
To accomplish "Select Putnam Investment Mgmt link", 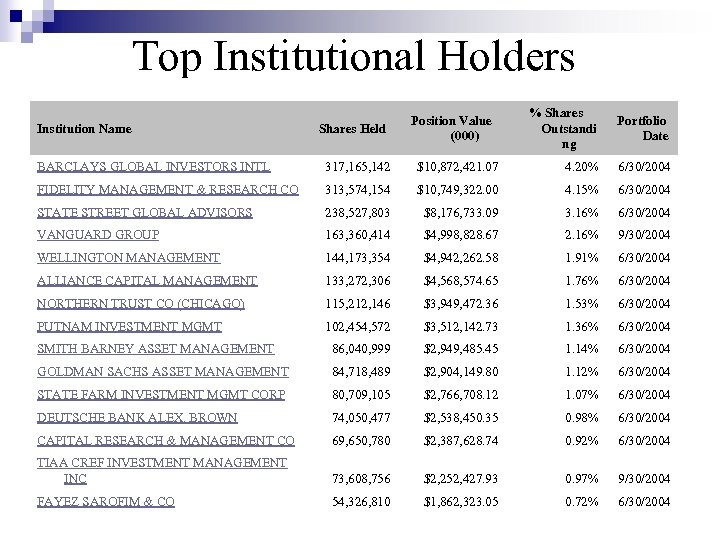I will [129, 326].
